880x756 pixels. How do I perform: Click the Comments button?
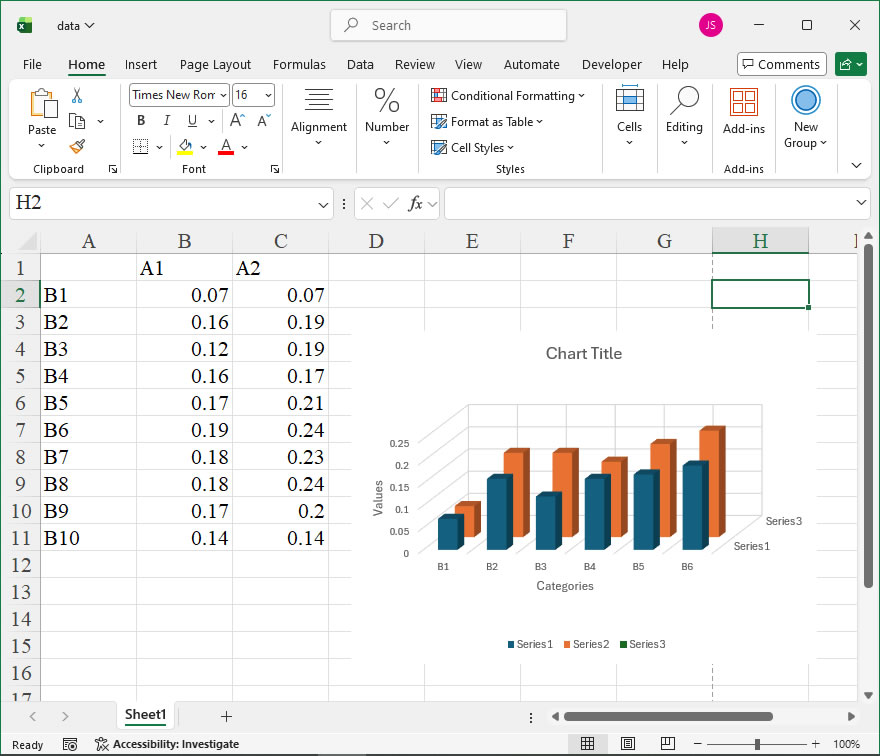pos(781,64)
